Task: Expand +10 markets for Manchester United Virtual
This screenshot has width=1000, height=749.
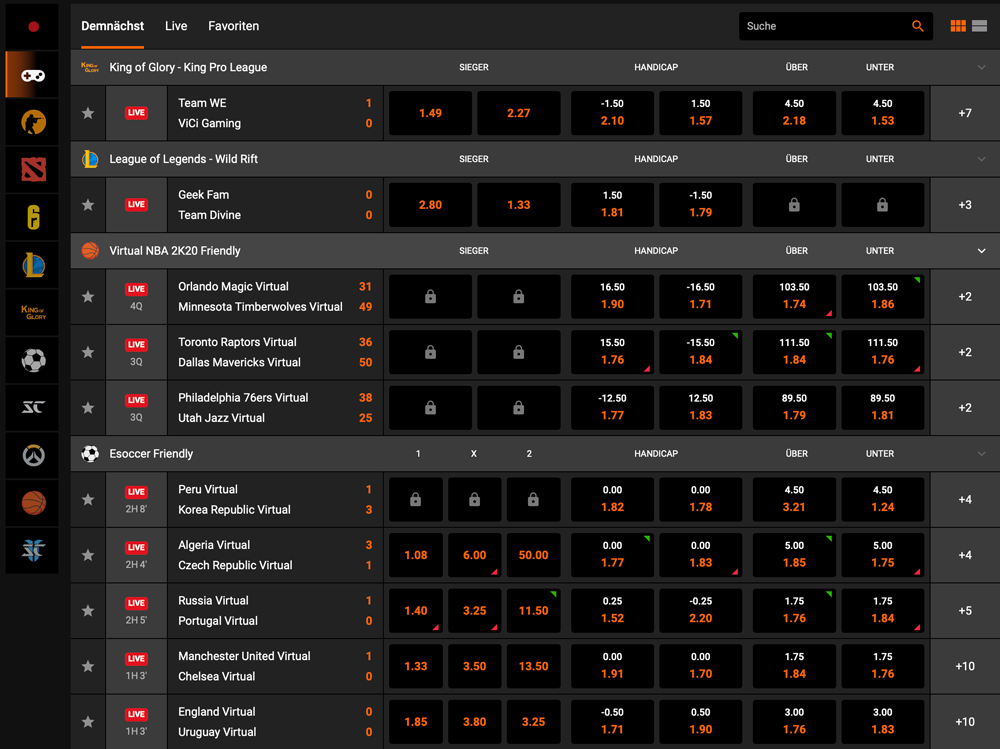Action: click(x=965, y=666)
